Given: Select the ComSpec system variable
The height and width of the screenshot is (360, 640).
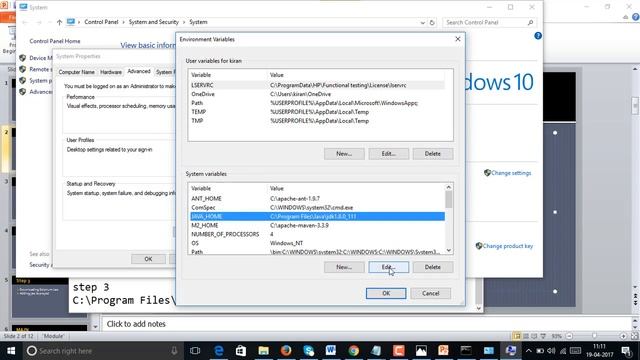Looking at the screenshot, I should pos(318,207).
